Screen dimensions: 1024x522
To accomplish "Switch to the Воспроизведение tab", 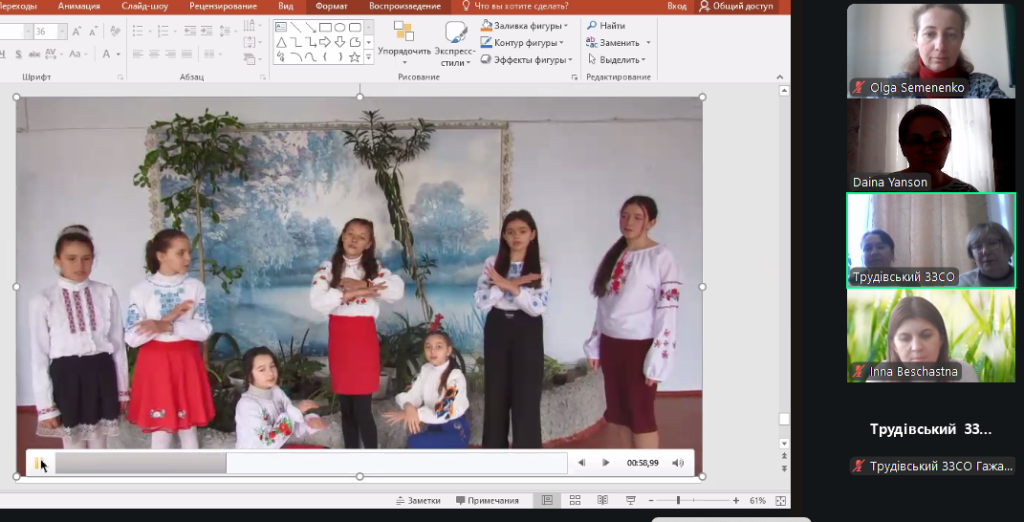I will coord(404,6).
